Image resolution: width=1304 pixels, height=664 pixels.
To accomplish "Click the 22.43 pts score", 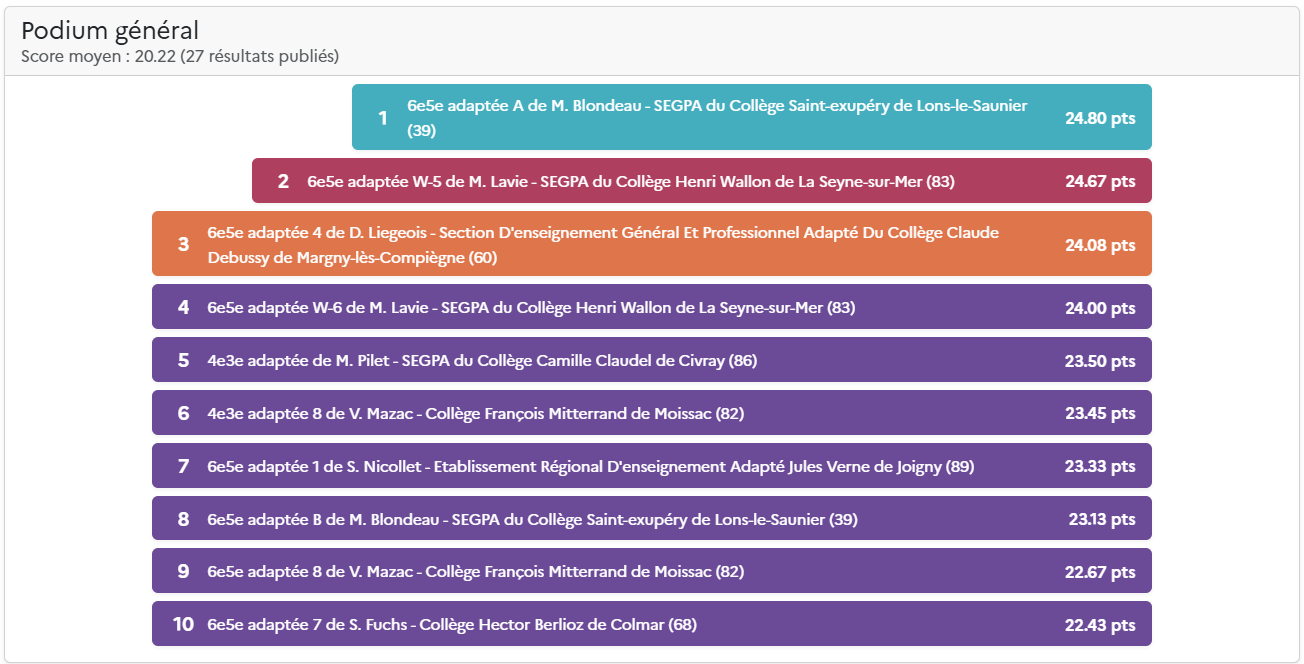I will click(x=1100, y=625).
